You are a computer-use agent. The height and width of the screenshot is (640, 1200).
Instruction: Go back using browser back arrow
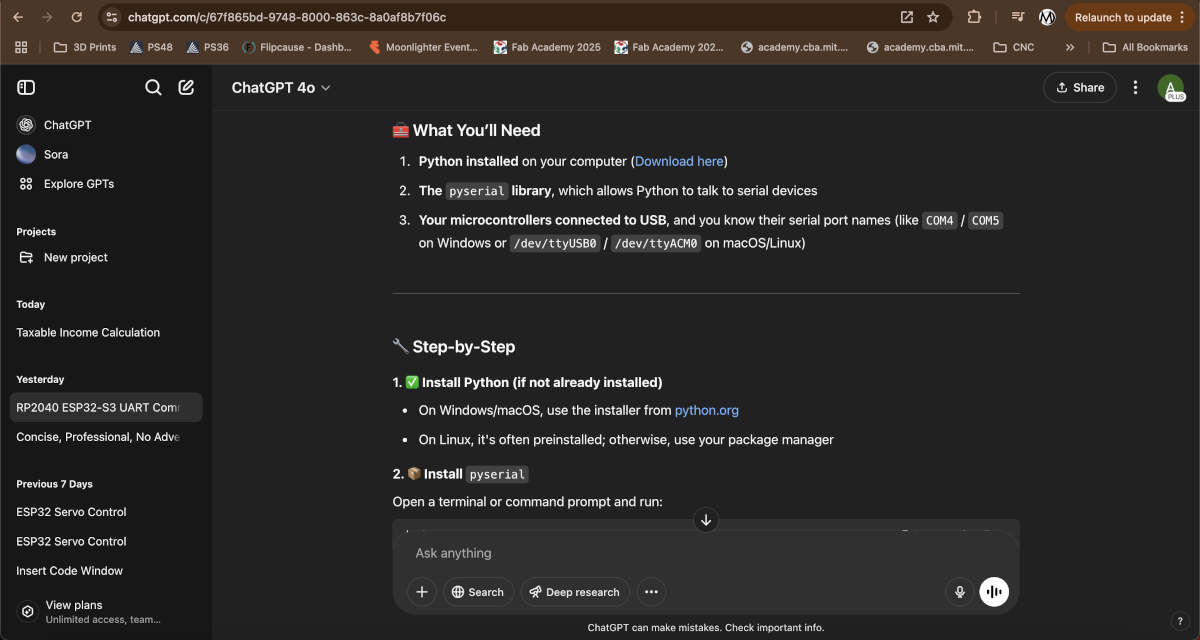tap(20, 17)
